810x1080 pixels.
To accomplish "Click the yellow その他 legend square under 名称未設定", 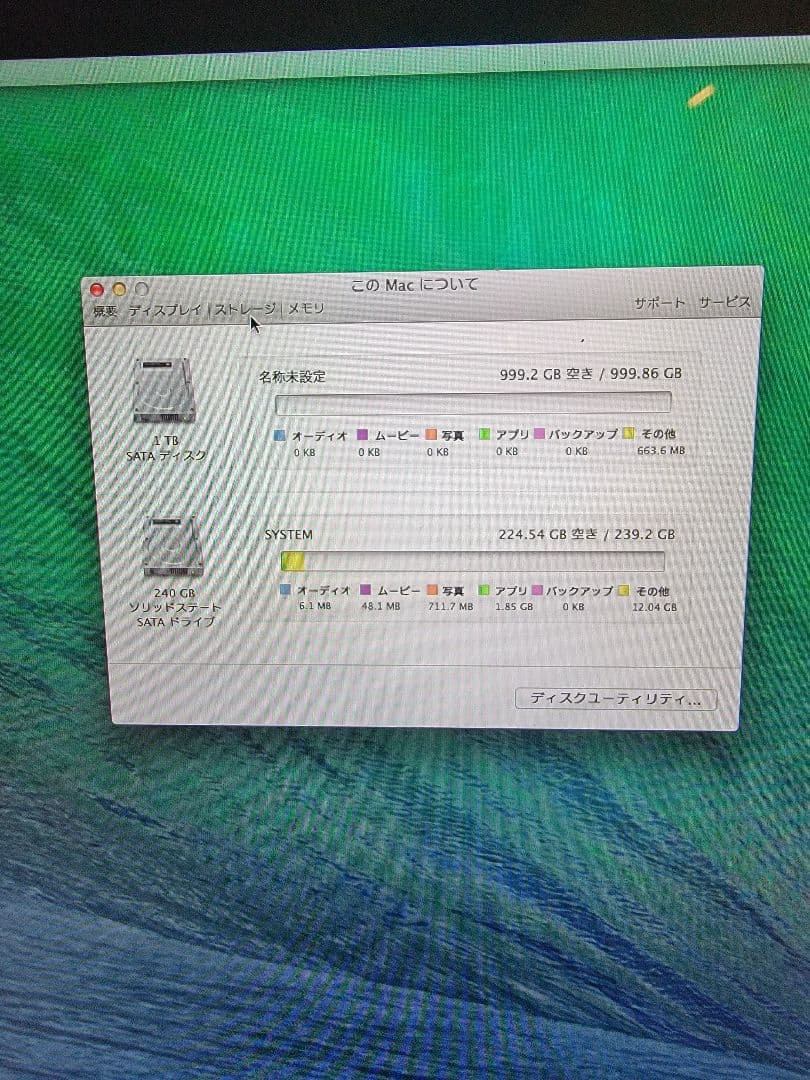I will click(x=627, y=434).
